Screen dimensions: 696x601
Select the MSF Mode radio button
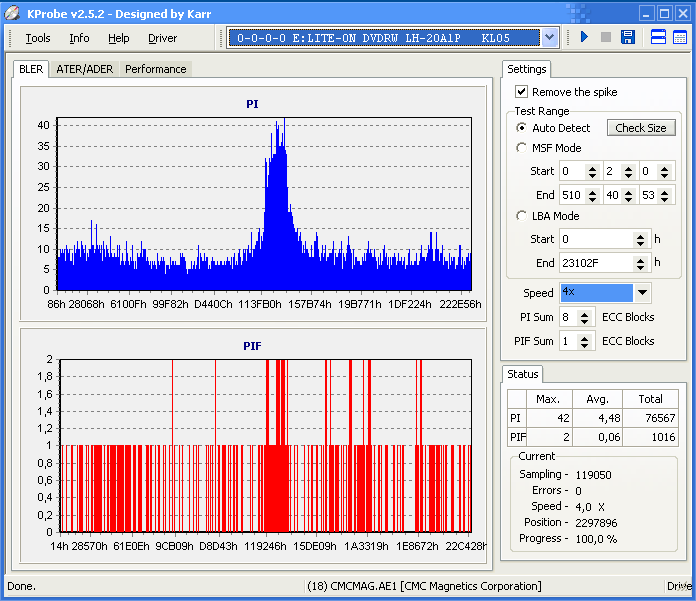pyautogui.click(x=521, y=148)
